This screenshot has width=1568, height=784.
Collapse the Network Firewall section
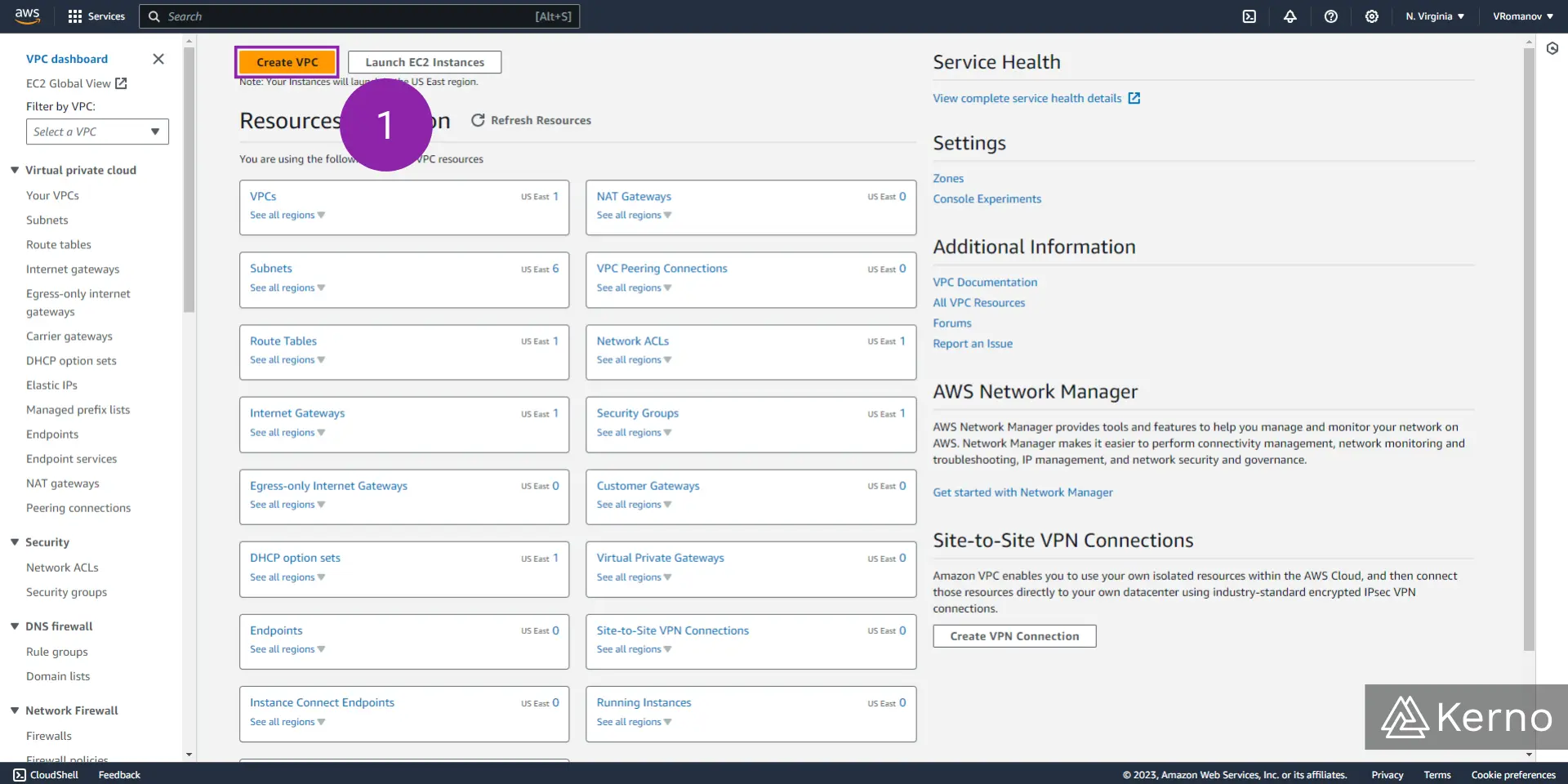point(15,710)
